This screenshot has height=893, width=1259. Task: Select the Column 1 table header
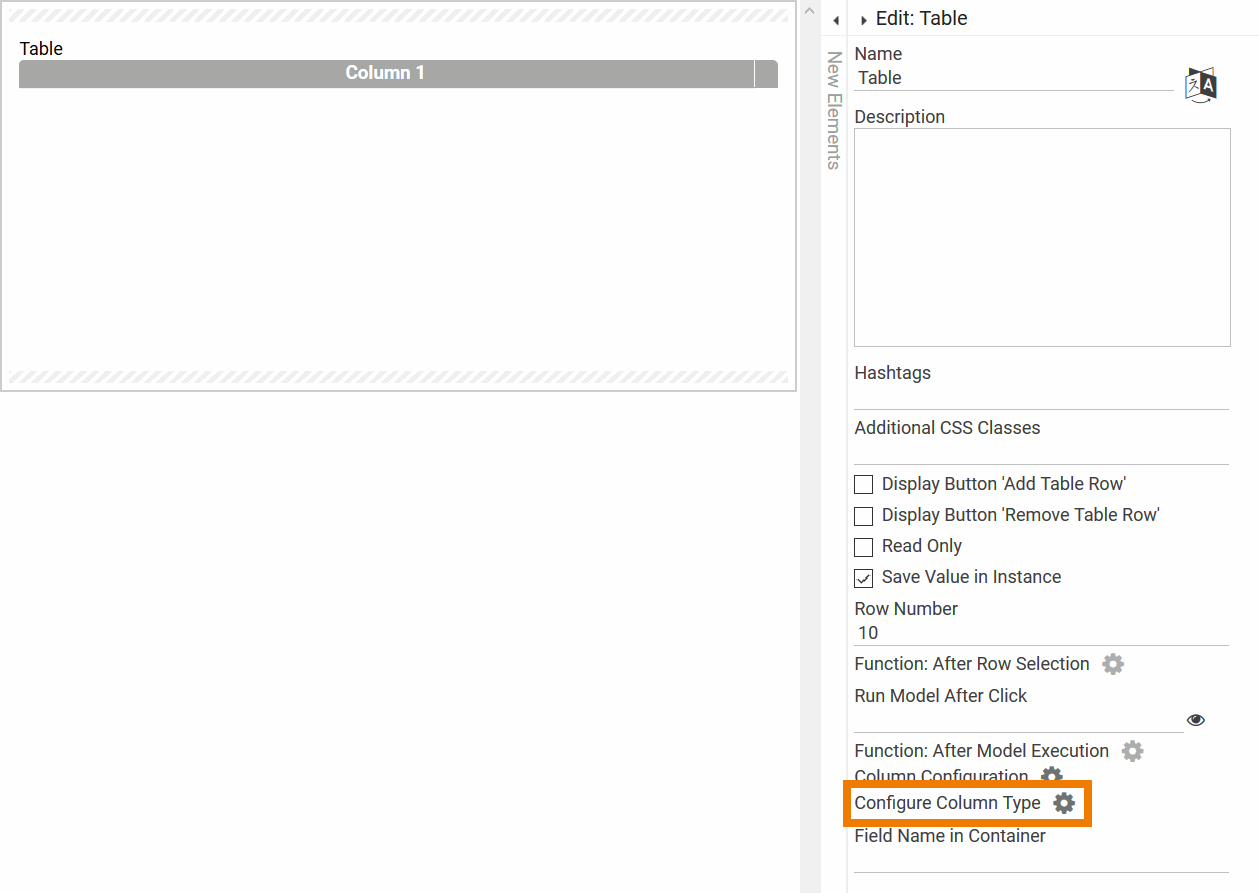click(x=386, y=73)
